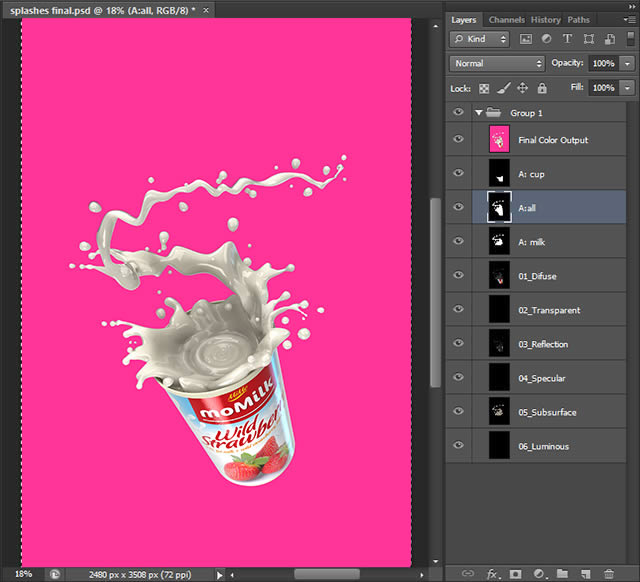Hide the 05_Subsurface layer
The image size is (640, 582).
458,411
